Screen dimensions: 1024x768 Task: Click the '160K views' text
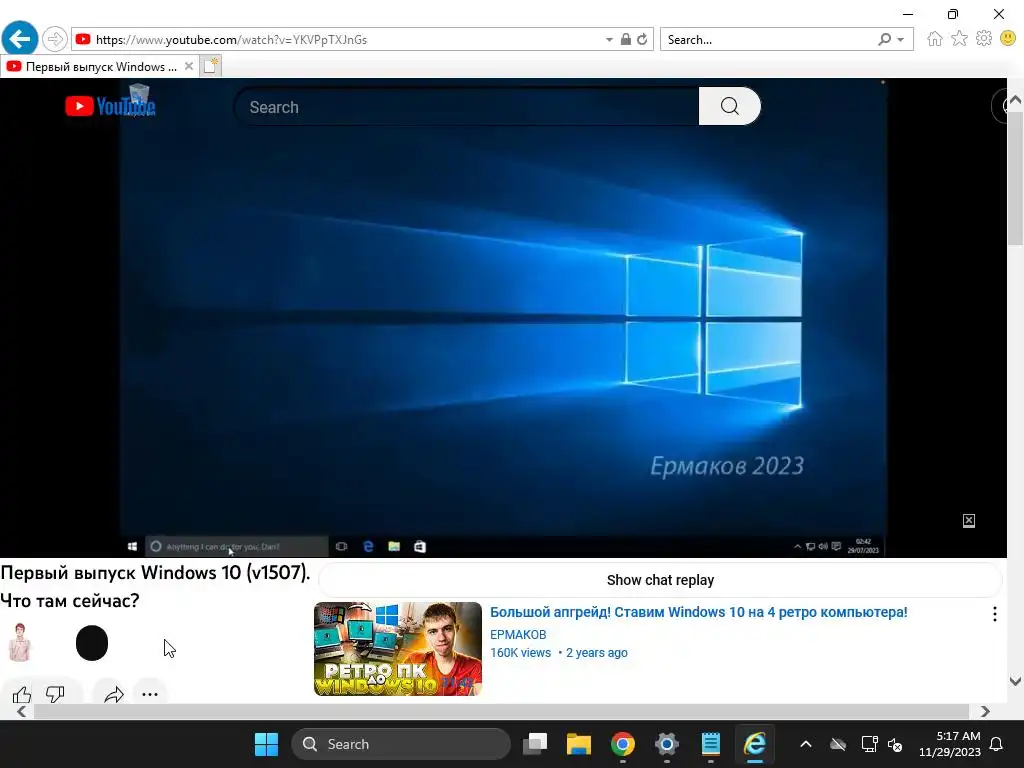[520, 652]
